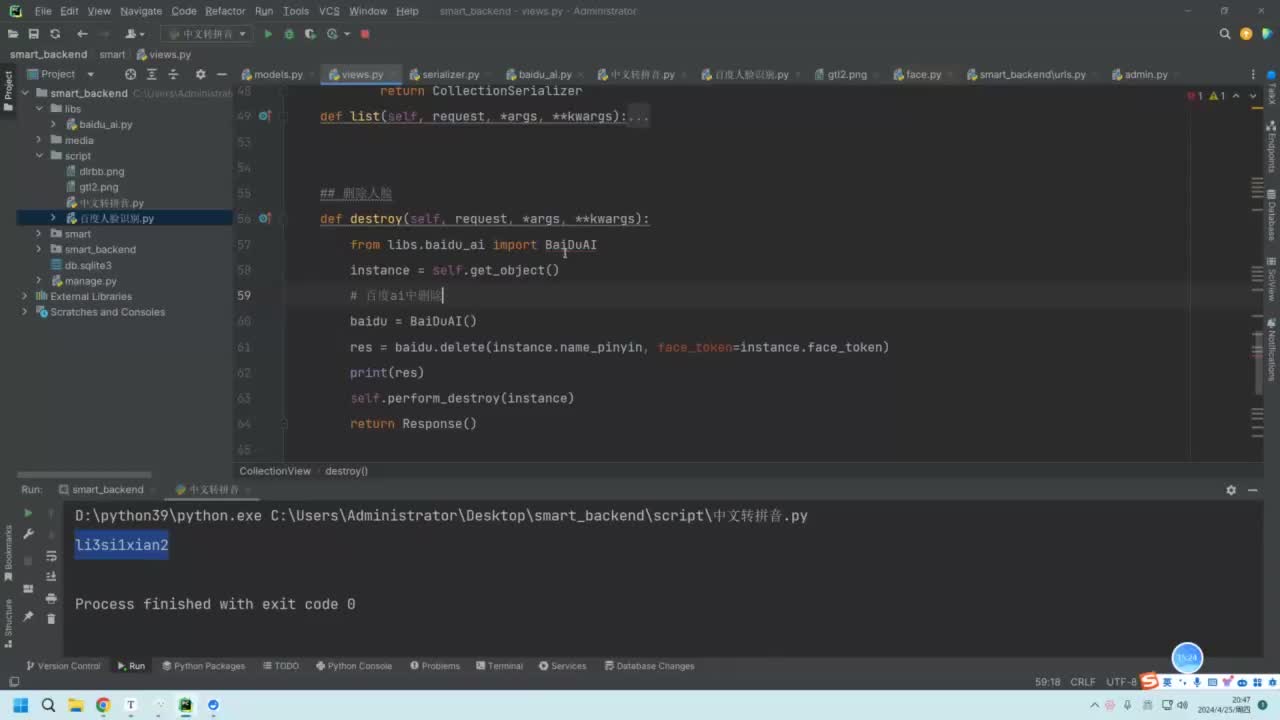The width and height of the screenshot is (1280, 720).
Task: Open the Problems tool window
Action: pos(435,666)
